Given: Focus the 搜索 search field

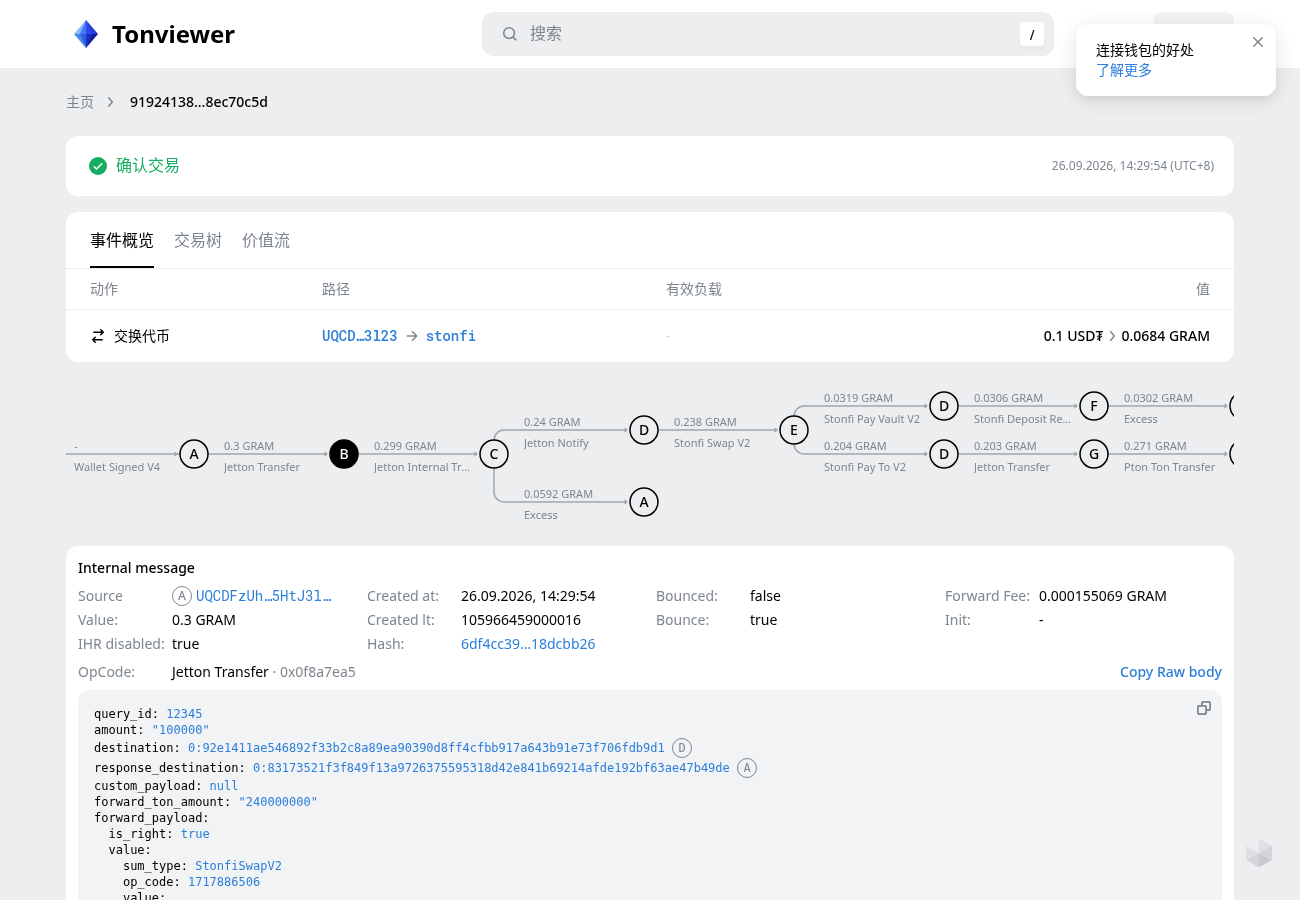Looking at the screenshot, I should pos(768,34).
